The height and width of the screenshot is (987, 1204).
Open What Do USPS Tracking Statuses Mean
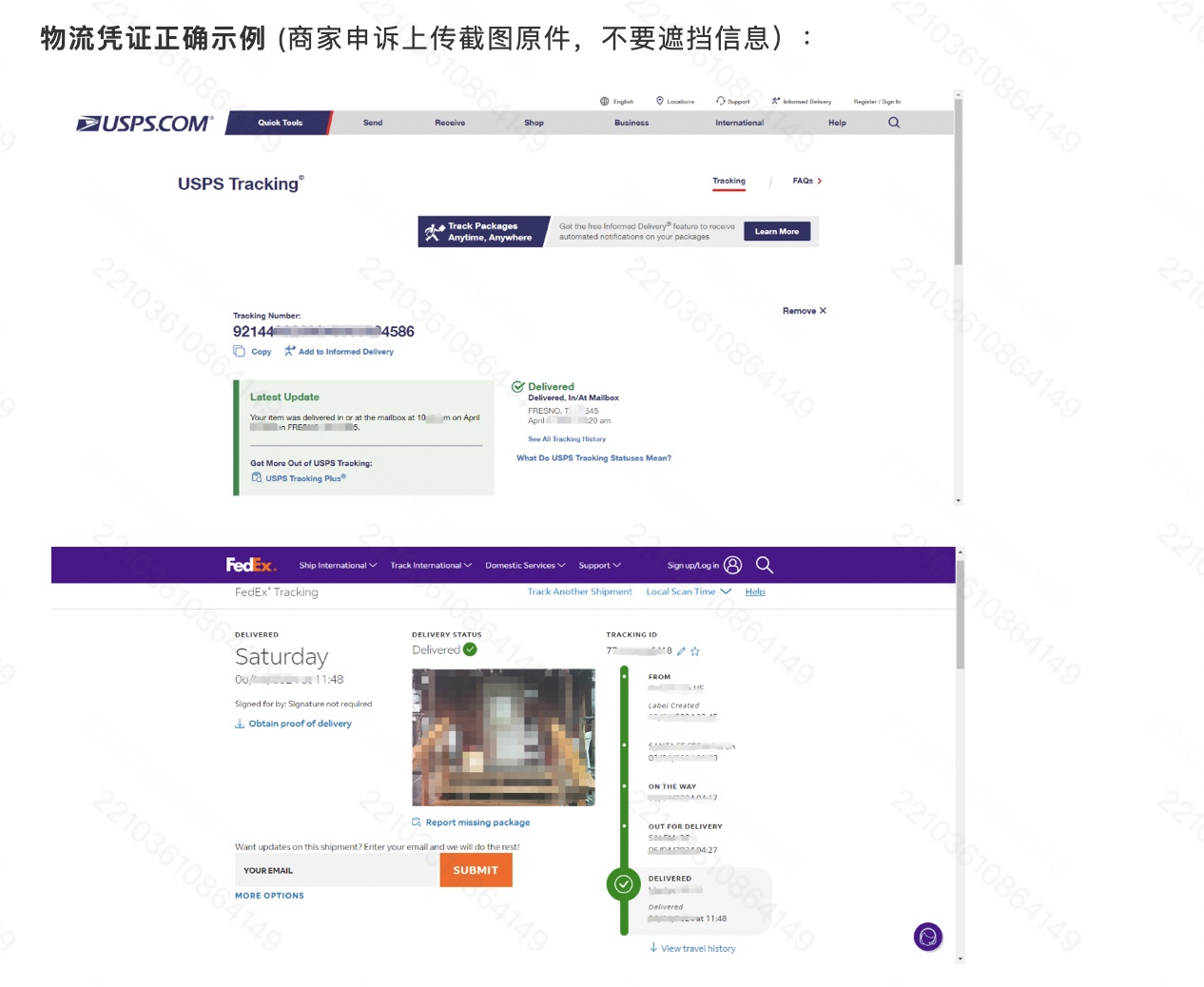[x=593, y=458]
